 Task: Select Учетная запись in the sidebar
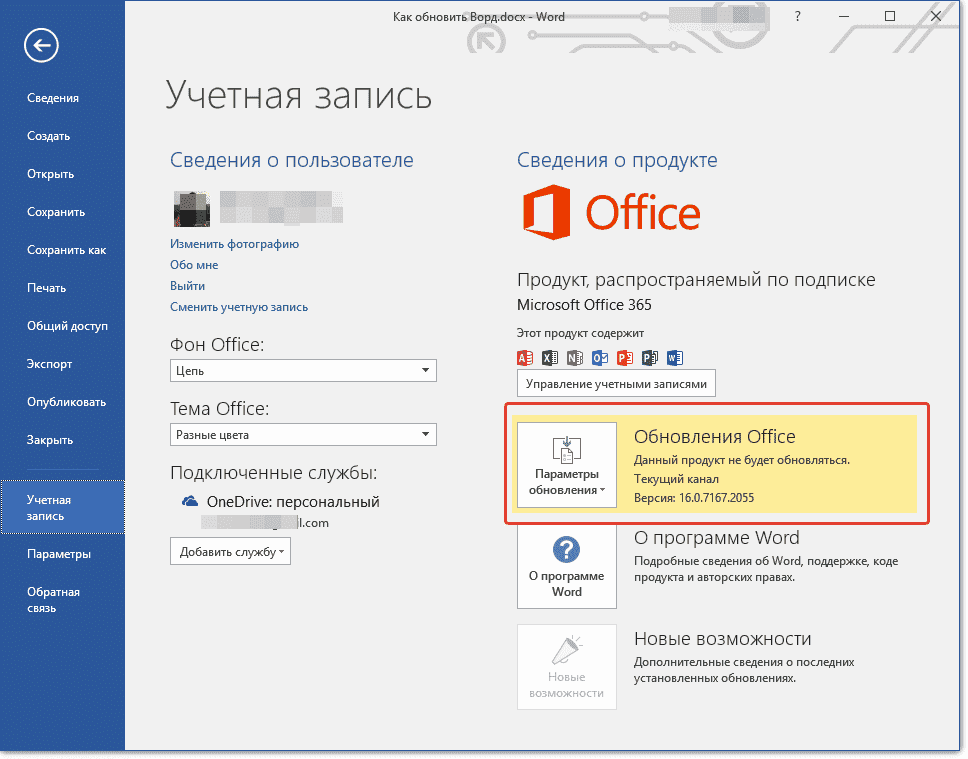(x=62, y=508)
